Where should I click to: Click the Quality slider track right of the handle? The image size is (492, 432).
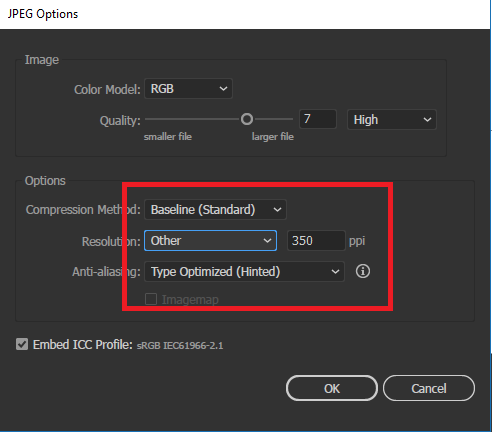point(273,119)
